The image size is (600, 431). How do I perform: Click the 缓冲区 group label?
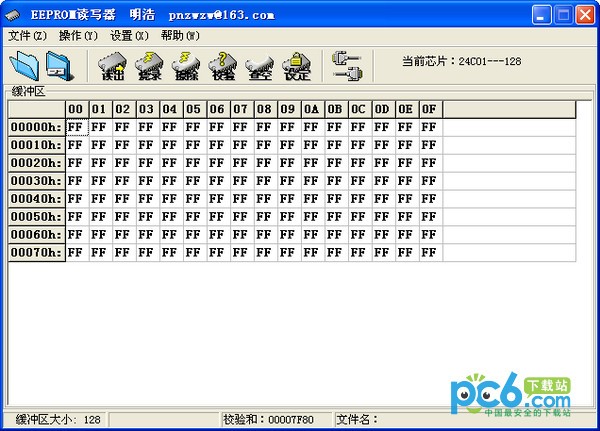(x=28, y=91)
